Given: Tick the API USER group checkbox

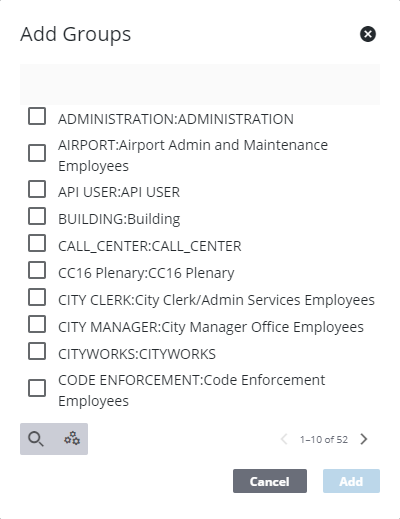Looking at the screenshot, I should 37,189.
